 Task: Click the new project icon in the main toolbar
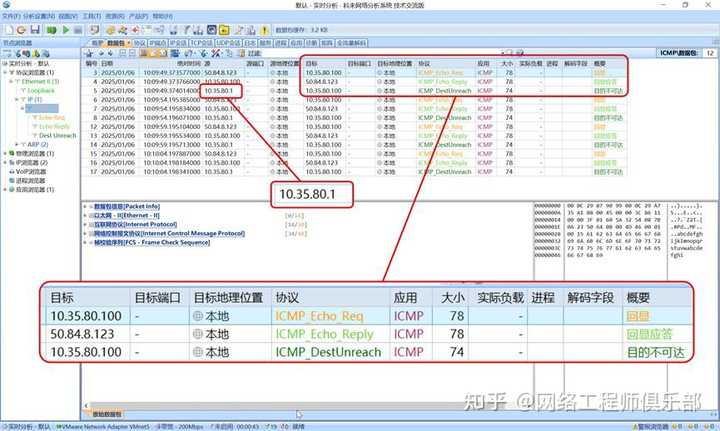coord(7,30)
